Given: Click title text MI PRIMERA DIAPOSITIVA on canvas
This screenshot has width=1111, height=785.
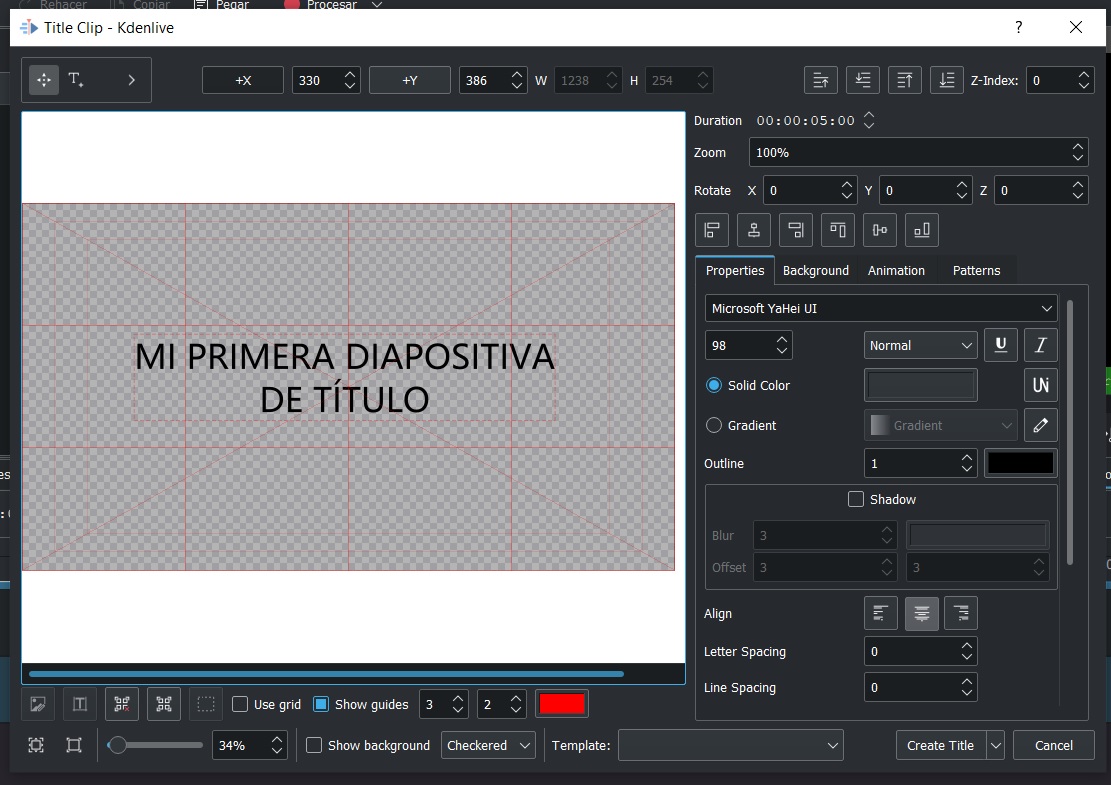Looking at the screenshot, I should (344, 356).
